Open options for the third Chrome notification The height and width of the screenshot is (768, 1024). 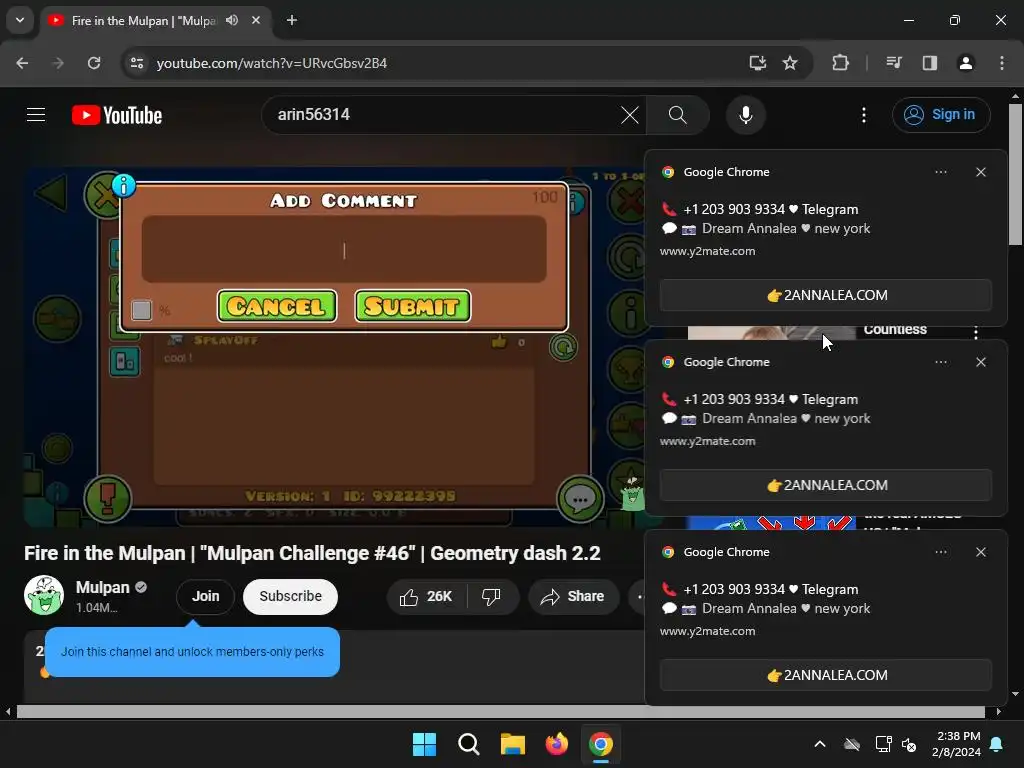click(940, 552)
